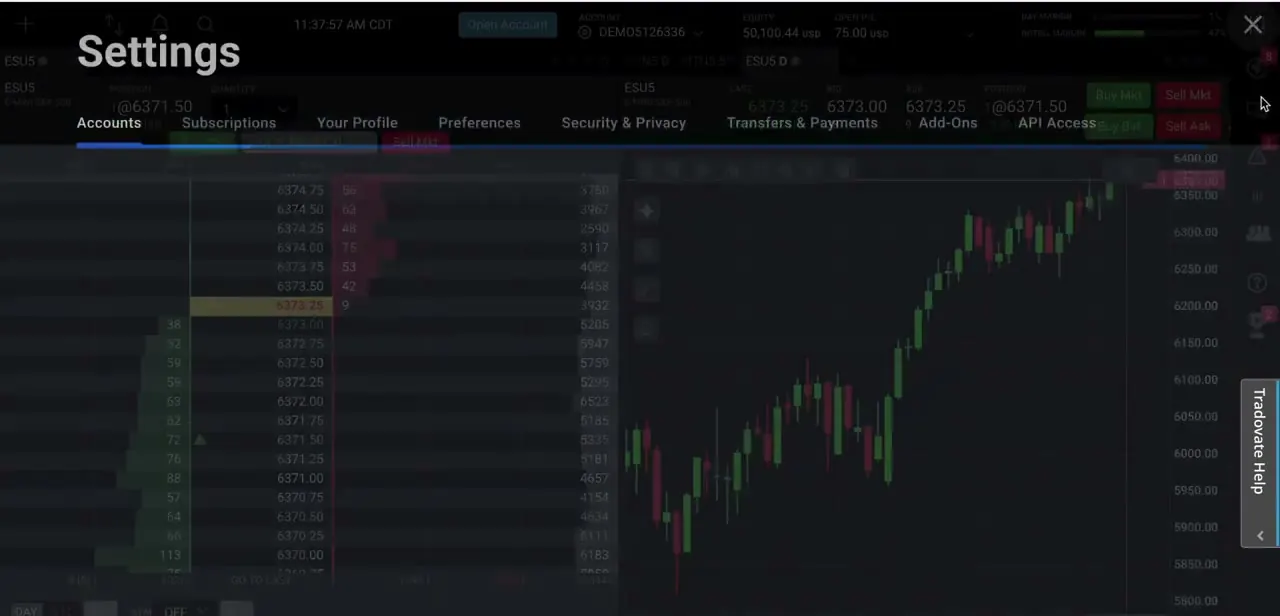1280x616 pixels.
Task: Click the green Buy Mkt button
Action: (1118, 96)
